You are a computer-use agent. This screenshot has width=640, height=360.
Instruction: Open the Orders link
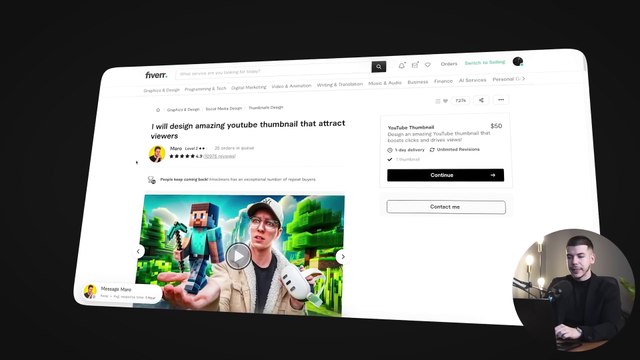449,64
